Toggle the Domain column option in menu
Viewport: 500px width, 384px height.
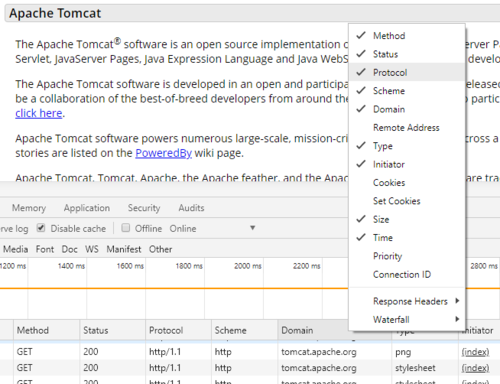(x=407, y=109)
